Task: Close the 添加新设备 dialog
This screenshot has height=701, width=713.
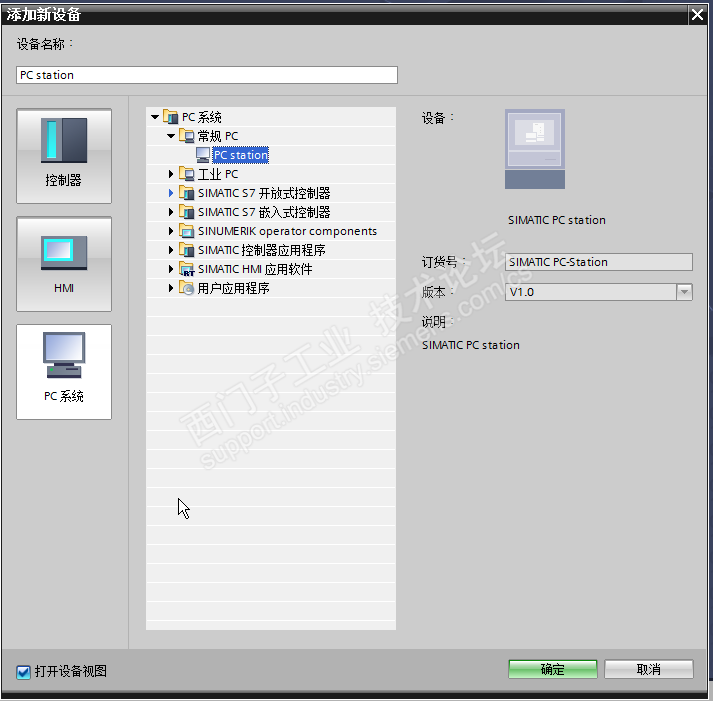Action: click(x=697, y=15)
